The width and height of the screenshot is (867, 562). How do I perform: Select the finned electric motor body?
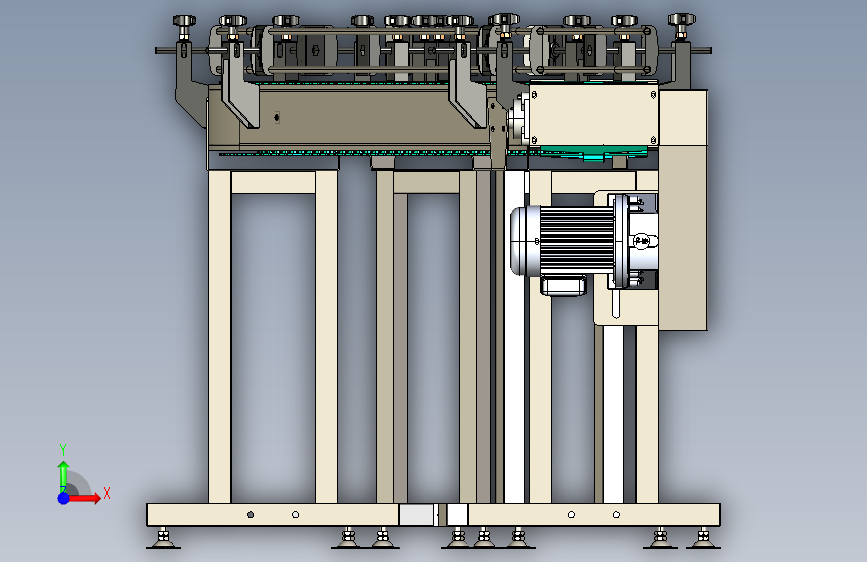coord(577,240)
